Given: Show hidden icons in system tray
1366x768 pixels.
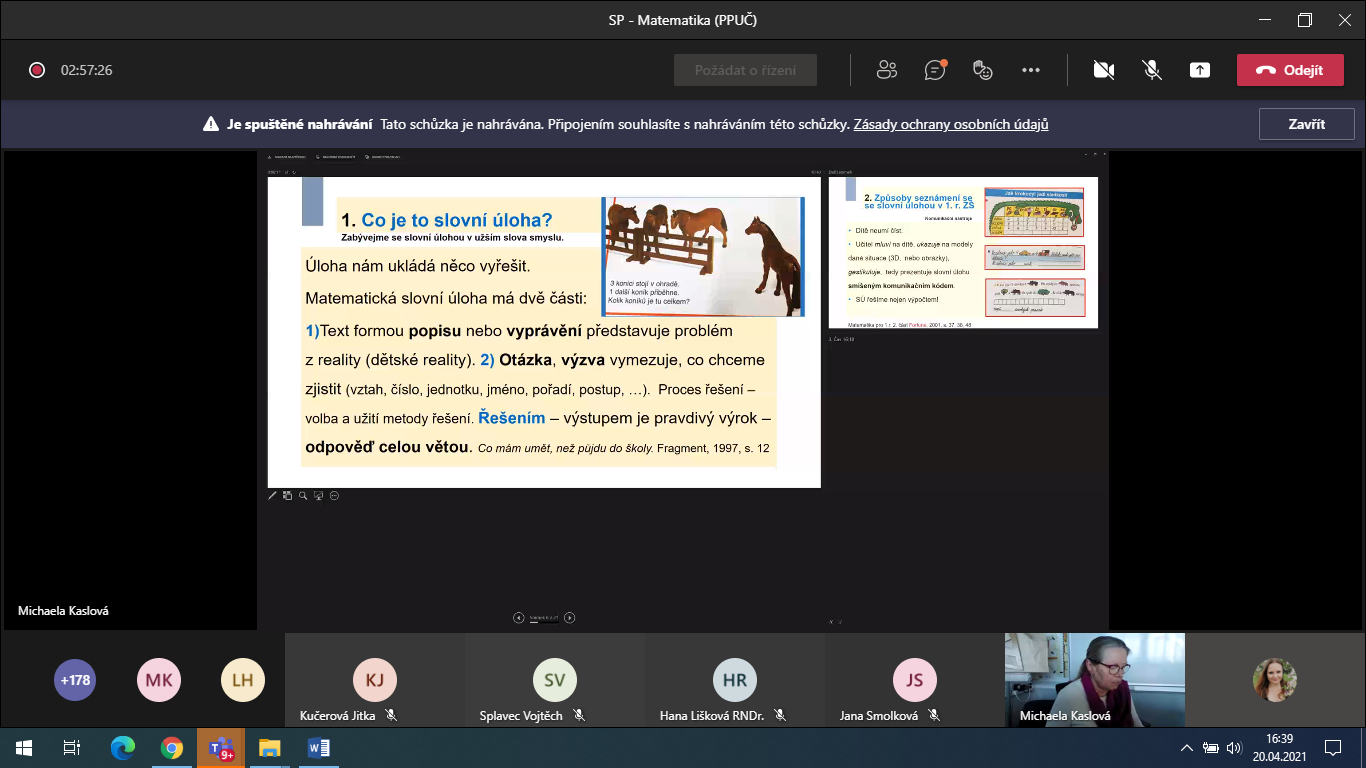Looking at the screenshot, I should (1187, 747).
